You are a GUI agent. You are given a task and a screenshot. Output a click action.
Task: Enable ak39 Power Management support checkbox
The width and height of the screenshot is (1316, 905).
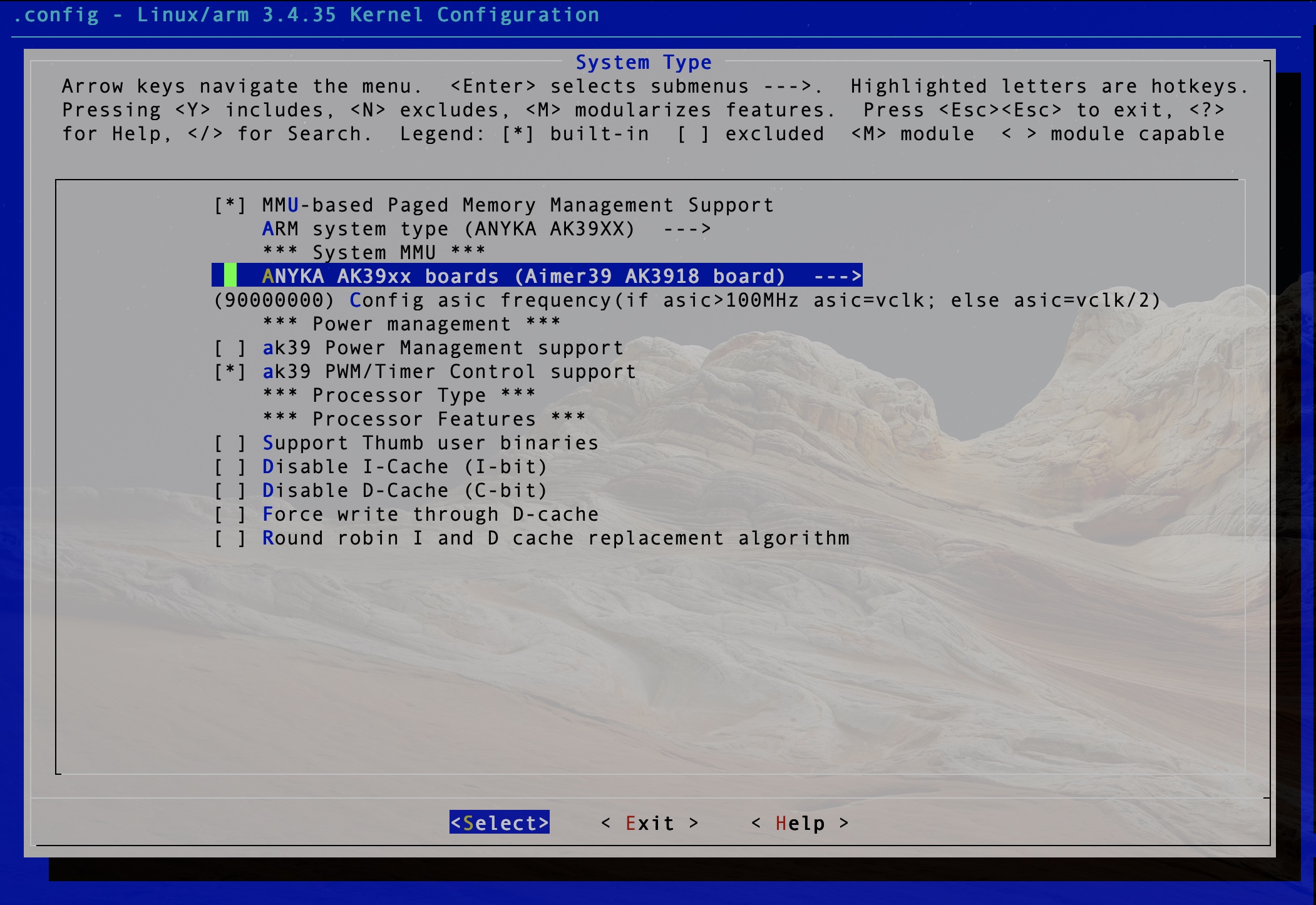(x=230, y=348)
